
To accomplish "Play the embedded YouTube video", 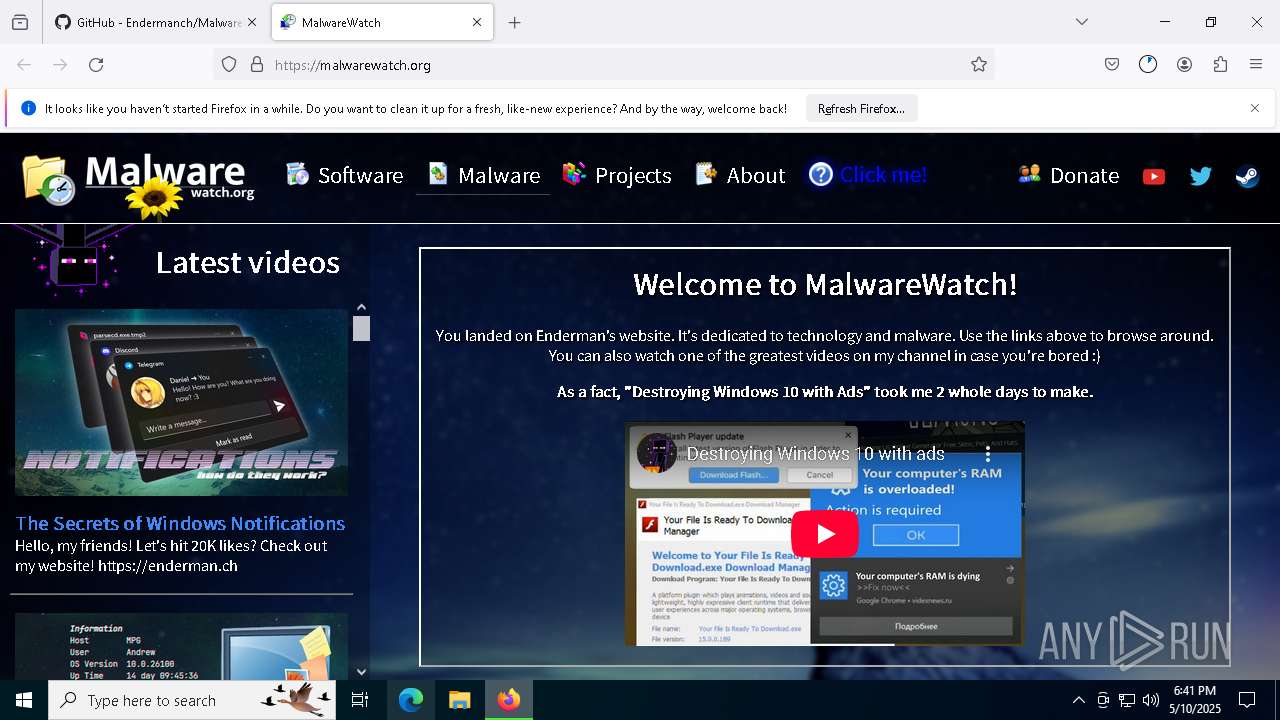I will pos(825,534).
